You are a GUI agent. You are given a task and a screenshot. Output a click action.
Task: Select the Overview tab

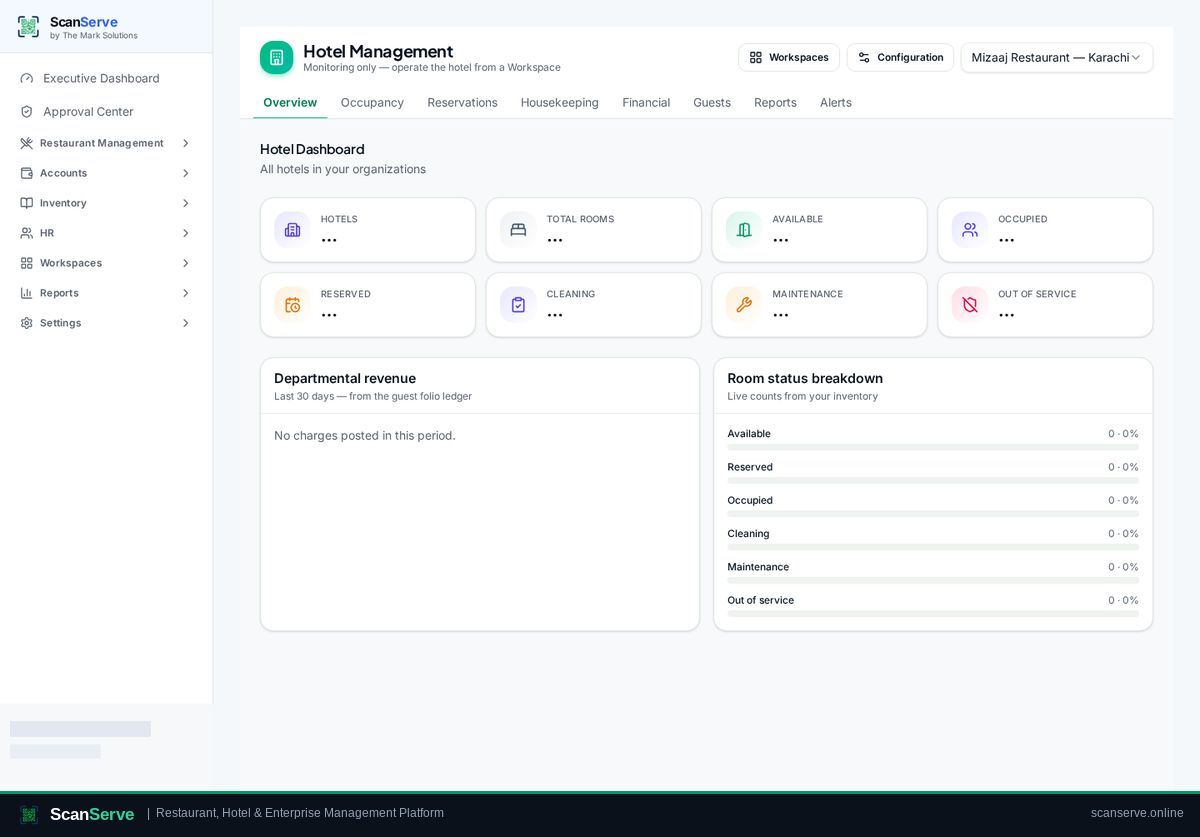pos(290,102)
